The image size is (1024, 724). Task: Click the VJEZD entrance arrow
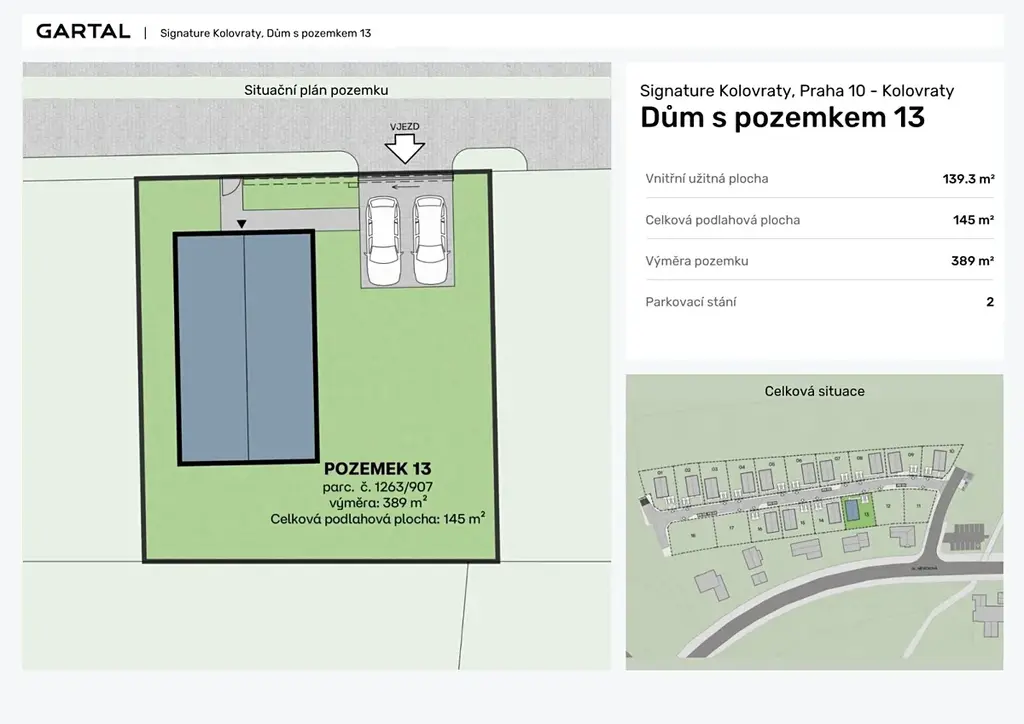coord(405,146)
